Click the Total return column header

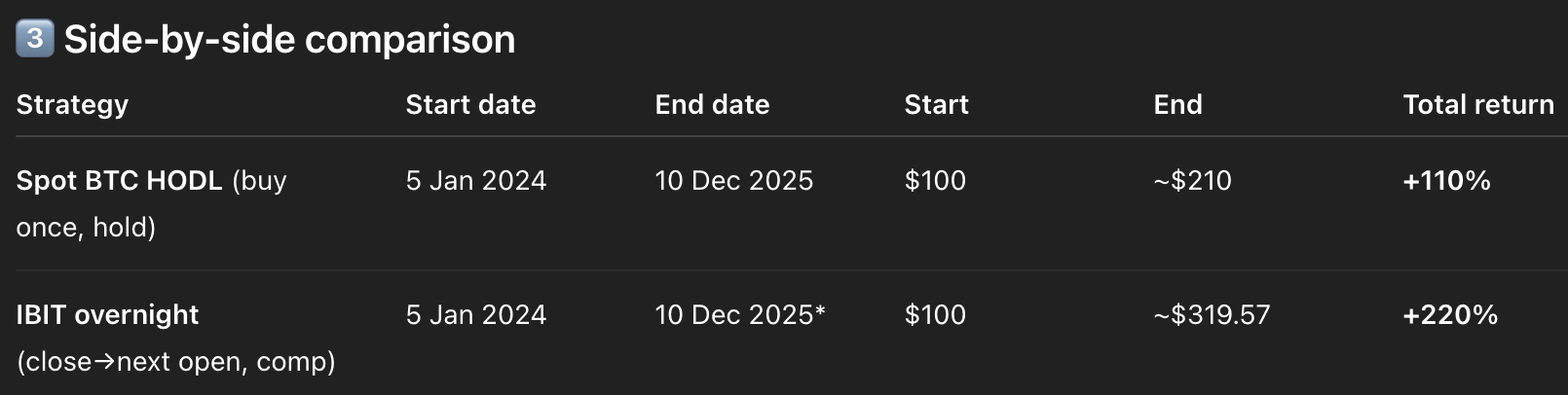[1477, 104]
